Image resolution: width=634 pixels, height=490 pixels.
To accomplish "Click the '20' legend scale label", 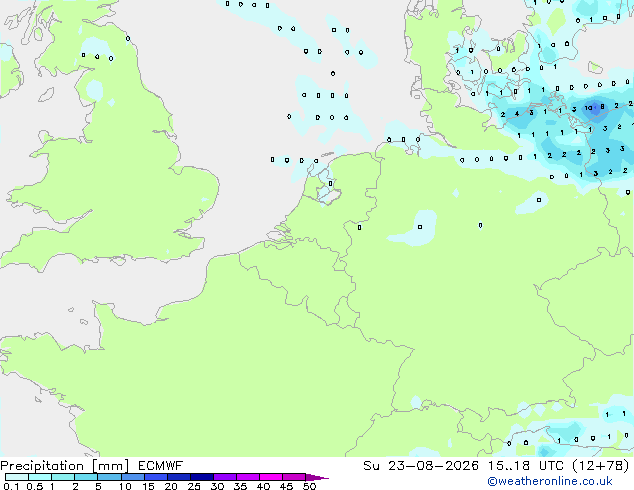I will coord(171,486).
